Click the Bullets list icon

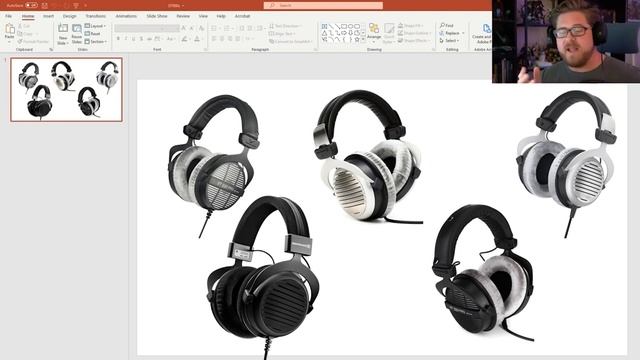[215, 28]
